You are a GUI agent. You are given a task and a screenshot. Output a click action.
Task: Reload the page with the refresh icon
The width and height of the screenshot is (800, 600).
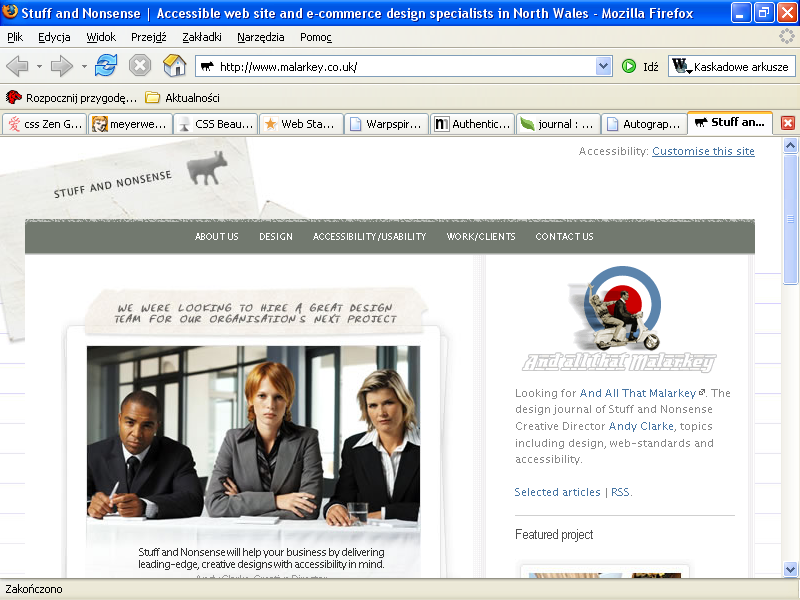pos(106,66)
